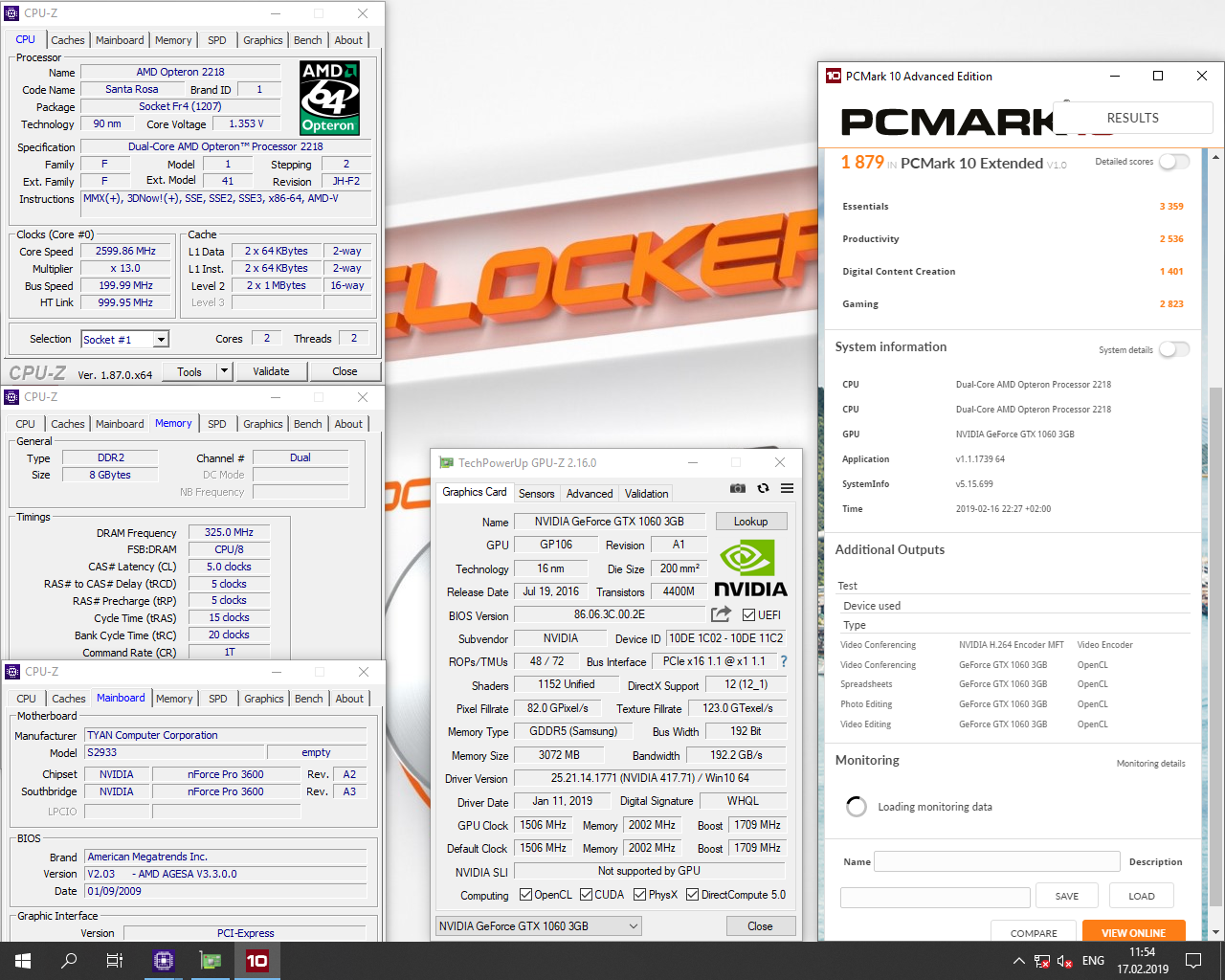Image resolution: width=1225 pixels, height=980 pixels.
Task: Click the PCMark vertical scrollbar thumb
Action: point(1216,645)
